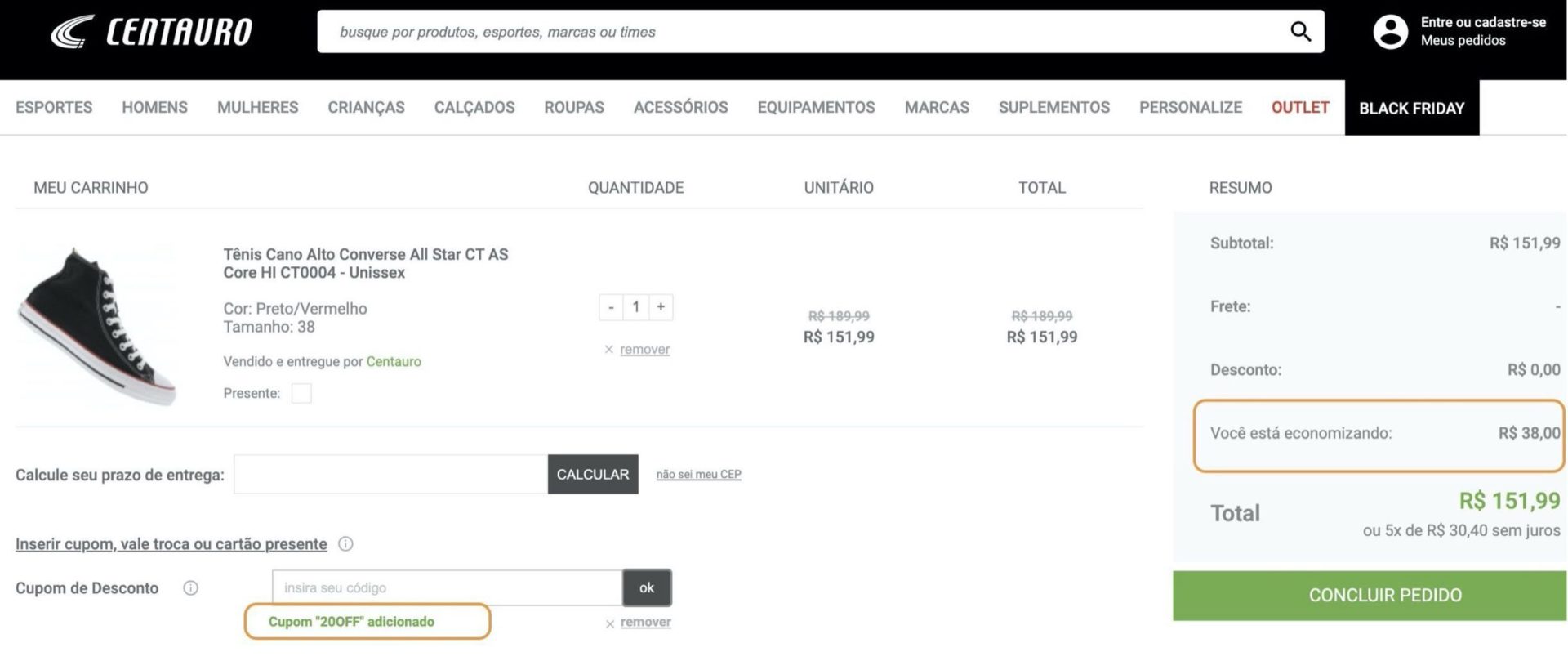The image size is (1568, 661).
Task: Click the discount value 'R$ 0,00'
Action: 1534,370
